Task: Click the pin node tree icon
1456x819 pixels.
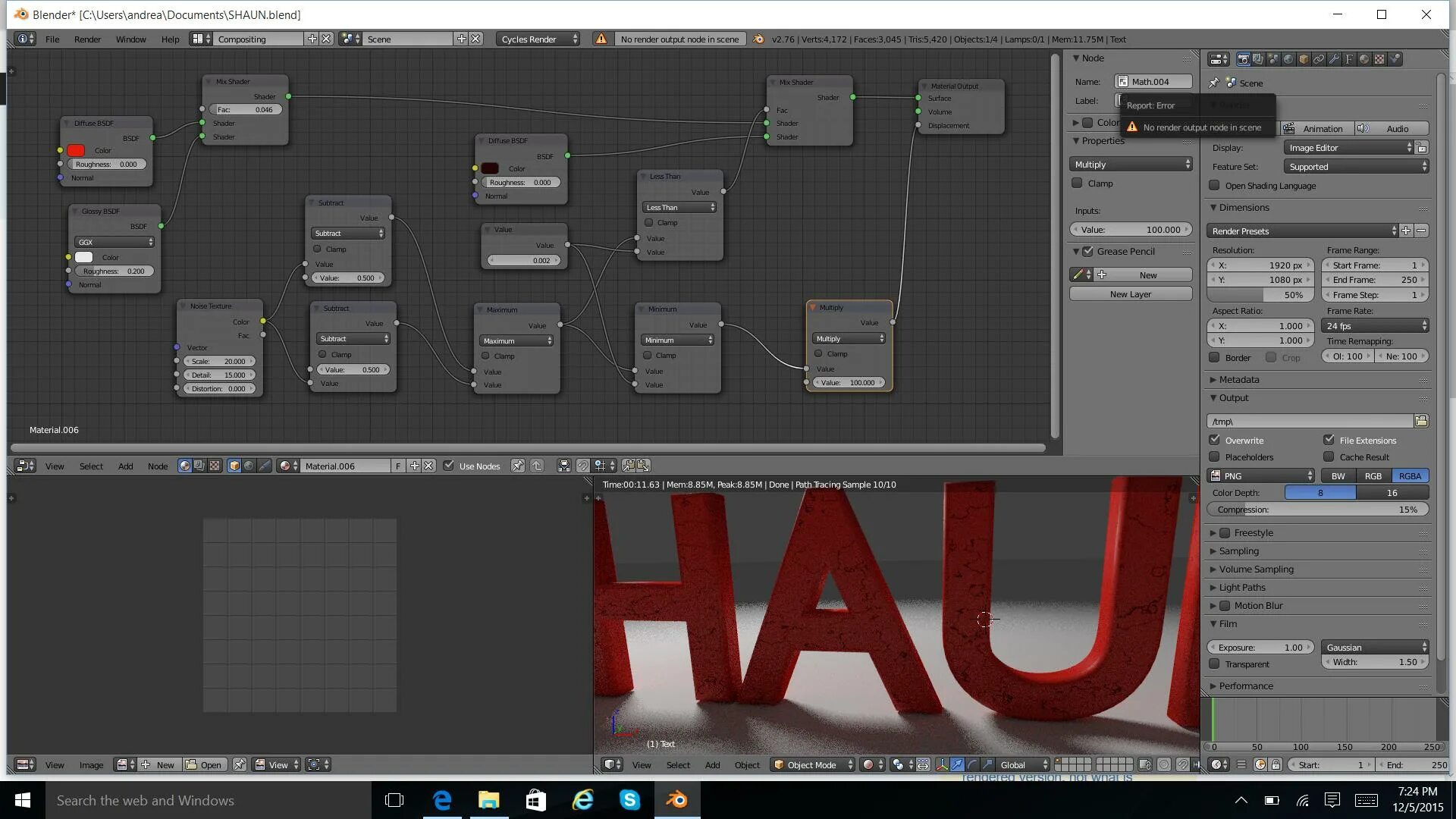Action: (517, 466)
